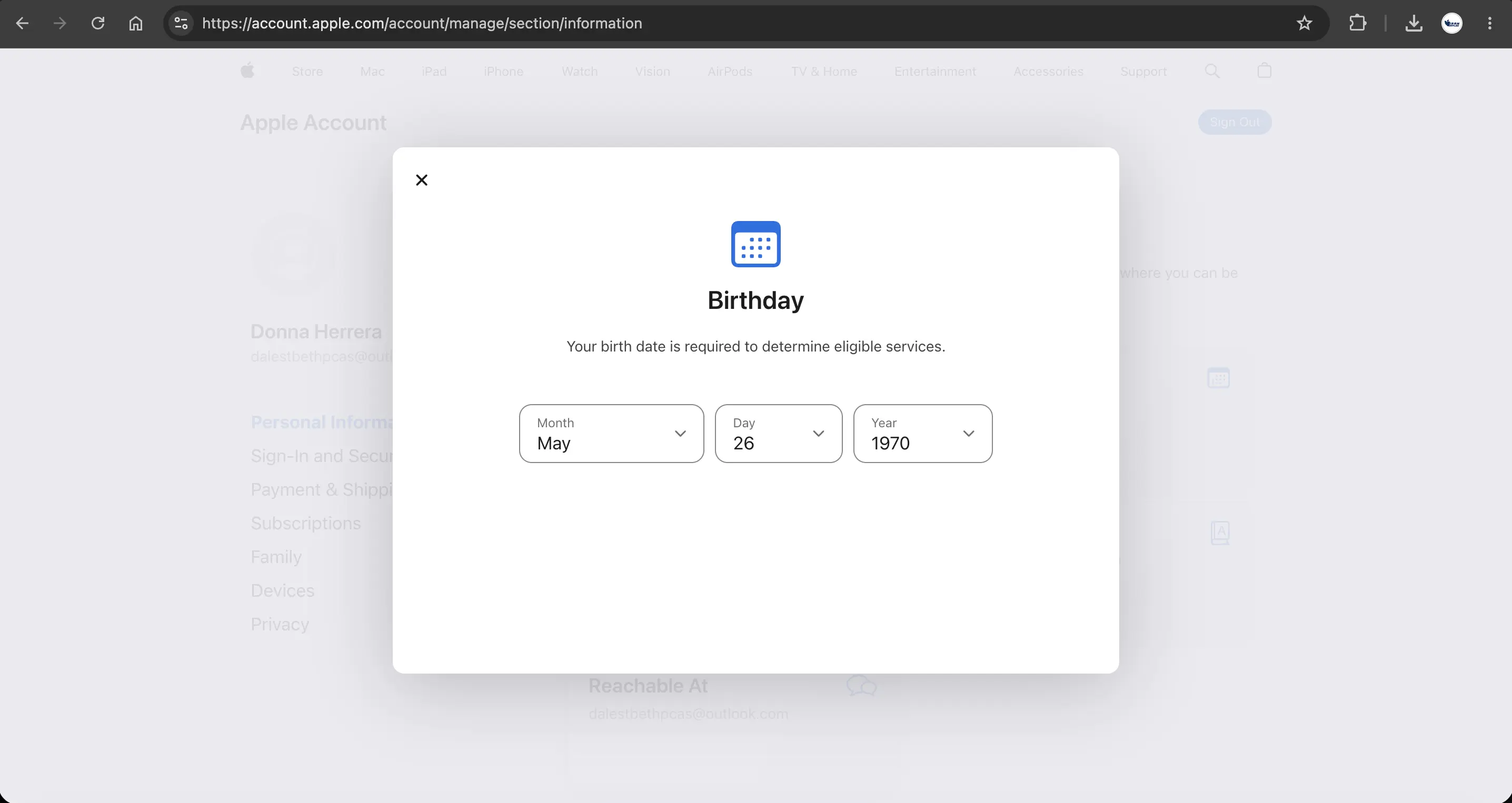Open the browser three-dot menu
The height and width of the screenshot is (803, 1512).
pyautogui.click(x=1490, y=24)
